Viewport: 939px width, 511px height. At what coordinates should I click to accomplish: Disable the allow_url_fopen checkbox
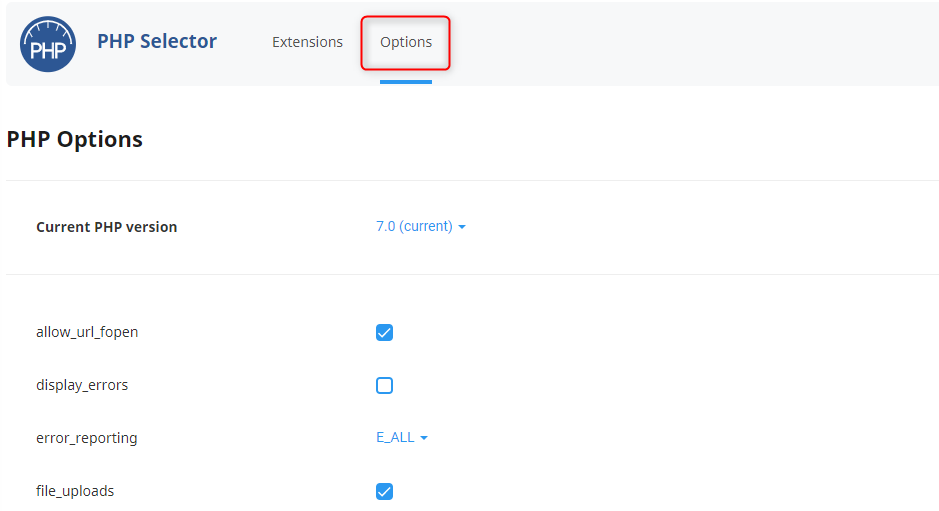[x=384, y=332]
